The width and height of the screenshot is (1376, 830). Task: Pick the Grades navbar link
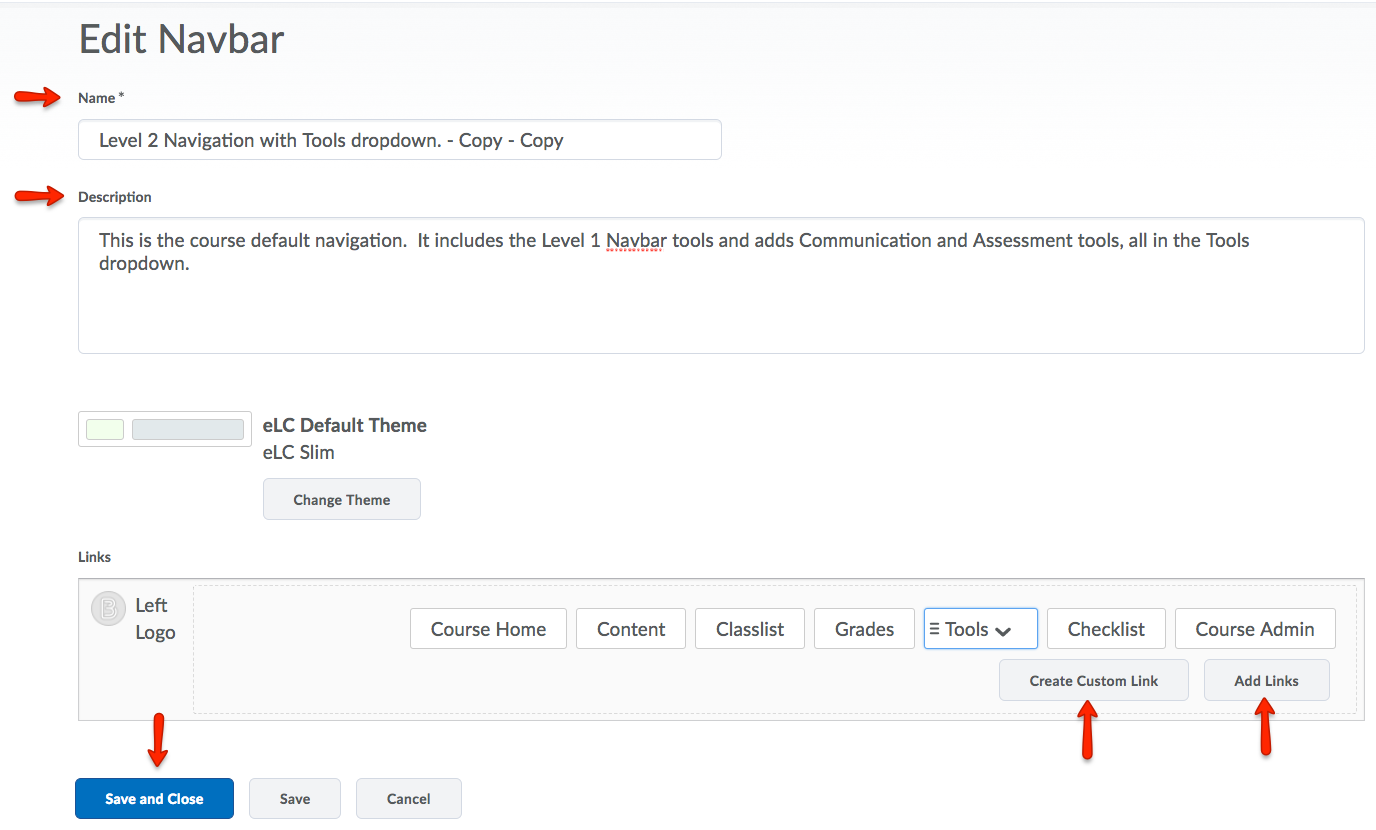(x=864, y=629)
